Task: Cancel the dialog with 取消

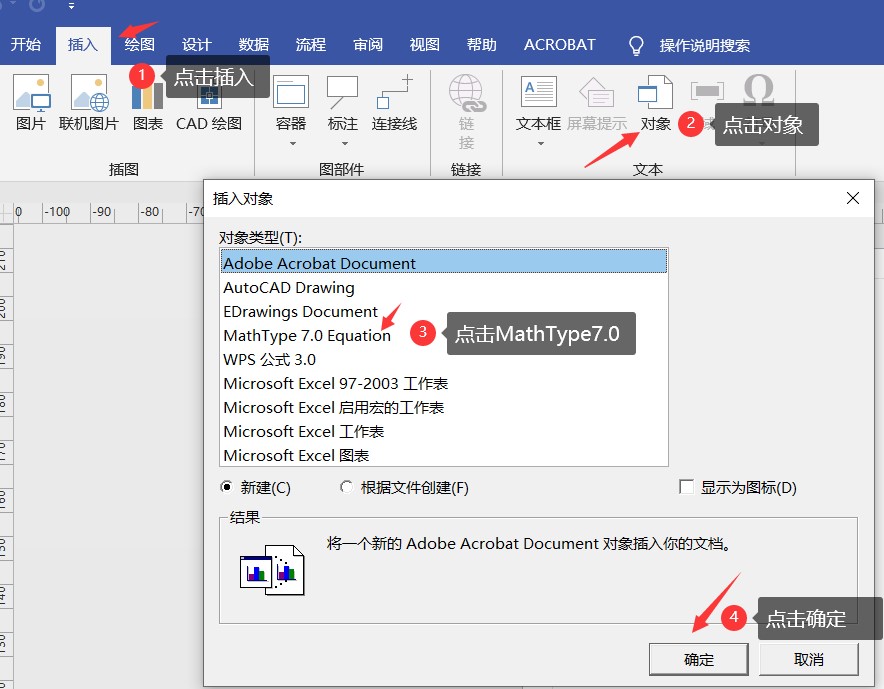Action: pos(810,658)
